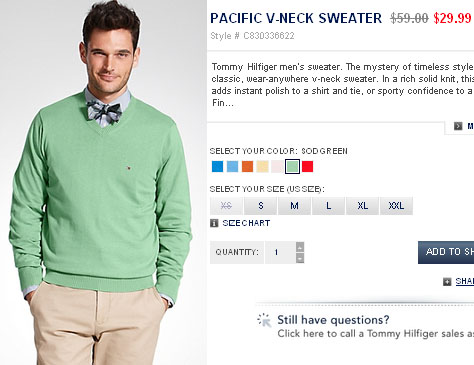Decrease quantity with the down arrow

300,258
